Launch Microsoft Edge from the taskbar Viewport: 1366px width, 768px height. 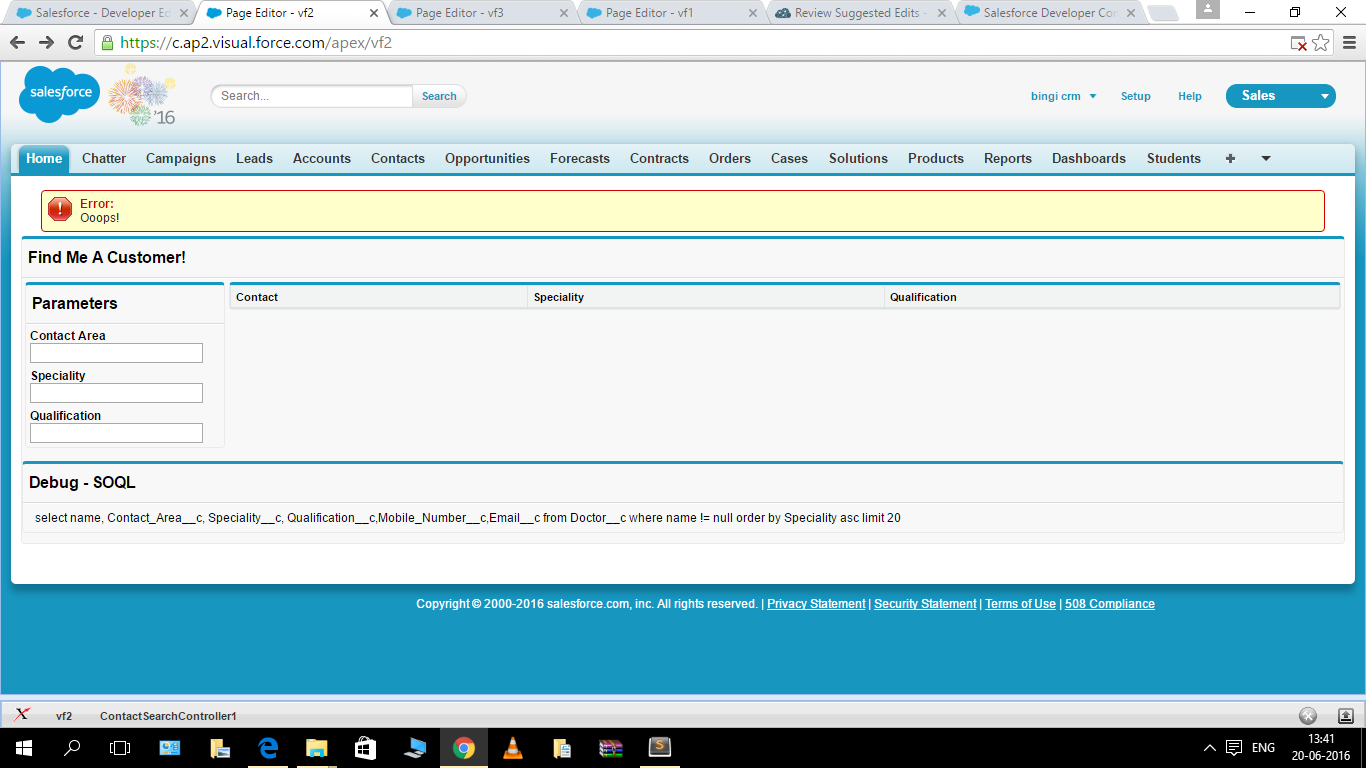click(x=268, y=748)
